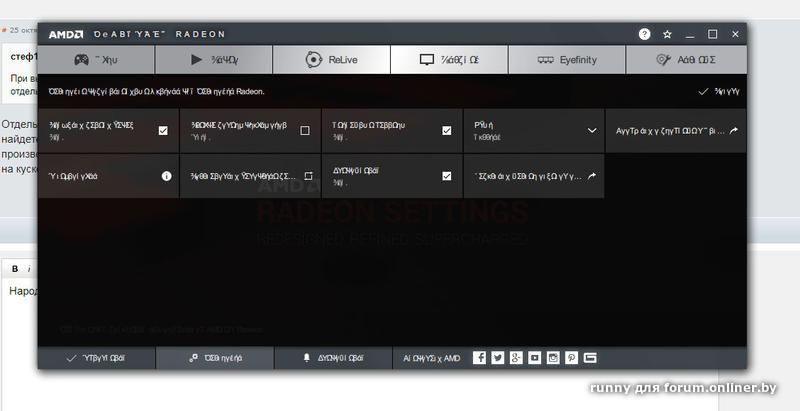Toggle the checked box in the first preferences tile

163,131
